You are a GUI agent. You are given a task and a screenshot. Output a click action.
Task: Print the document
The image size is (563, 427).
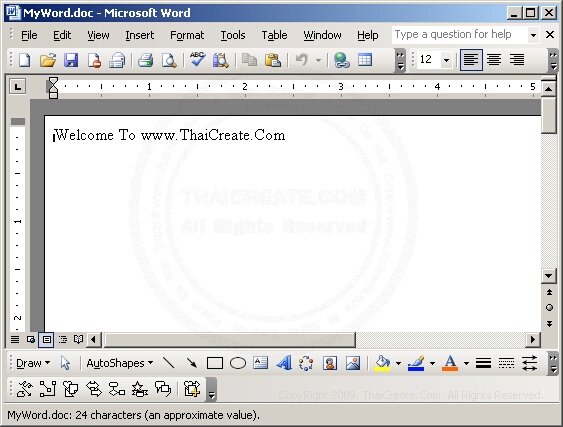pyautogui.click(x=146, y=60)
